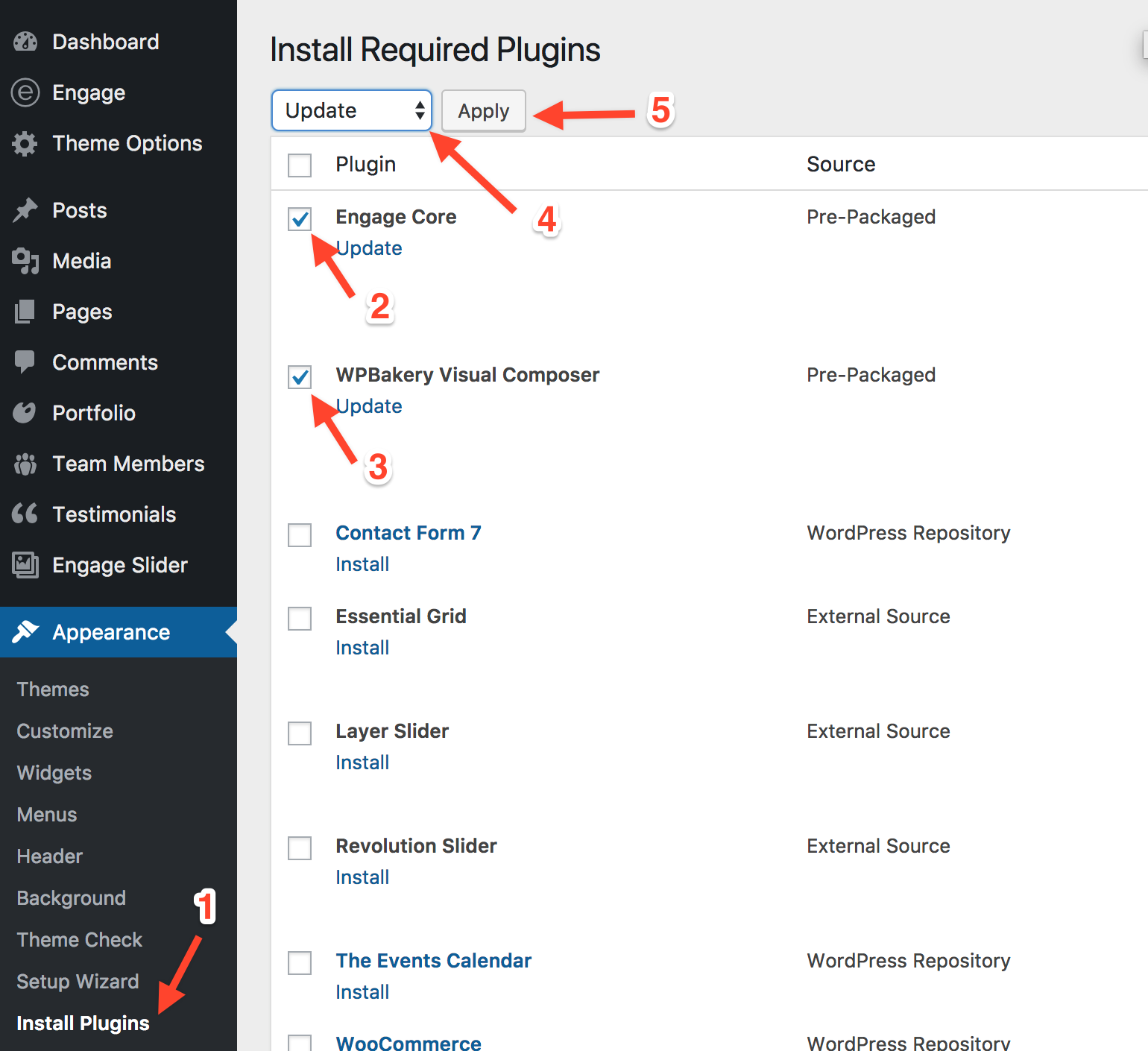Click the Dashboard gauge icon
The width and height of the screenshot is (1148, 1051).
click(25, 42)
